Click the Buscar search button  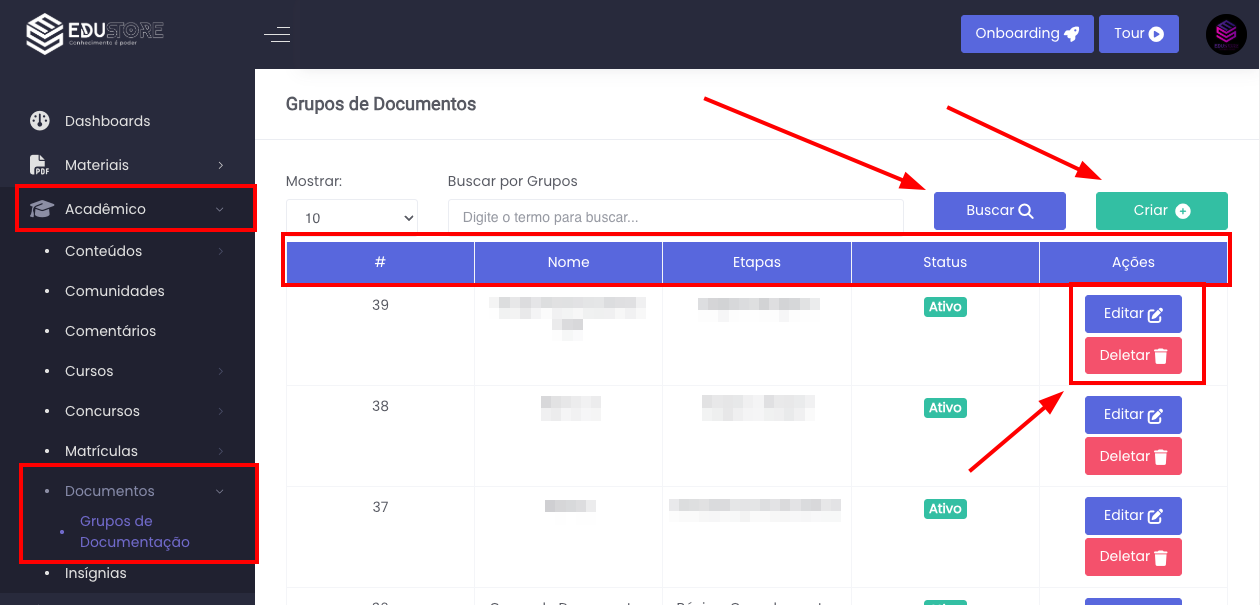(999, 211)
